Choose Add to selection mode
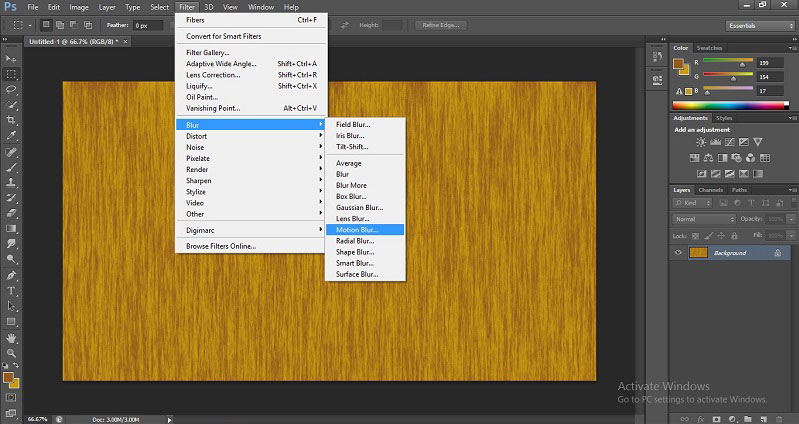799x424 pixels. (x=60, y=25)
